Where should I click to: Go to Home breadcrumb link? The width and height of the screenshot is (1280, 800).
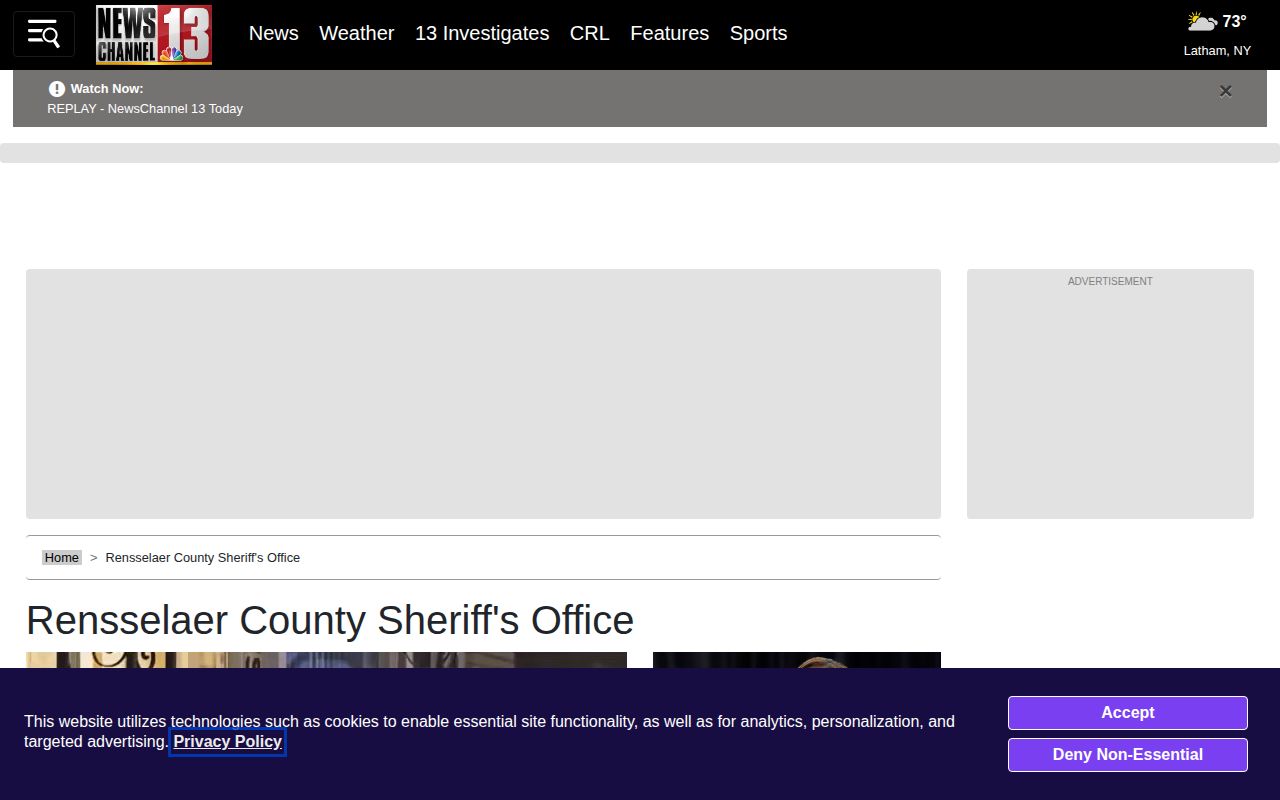tap(62, 557)
